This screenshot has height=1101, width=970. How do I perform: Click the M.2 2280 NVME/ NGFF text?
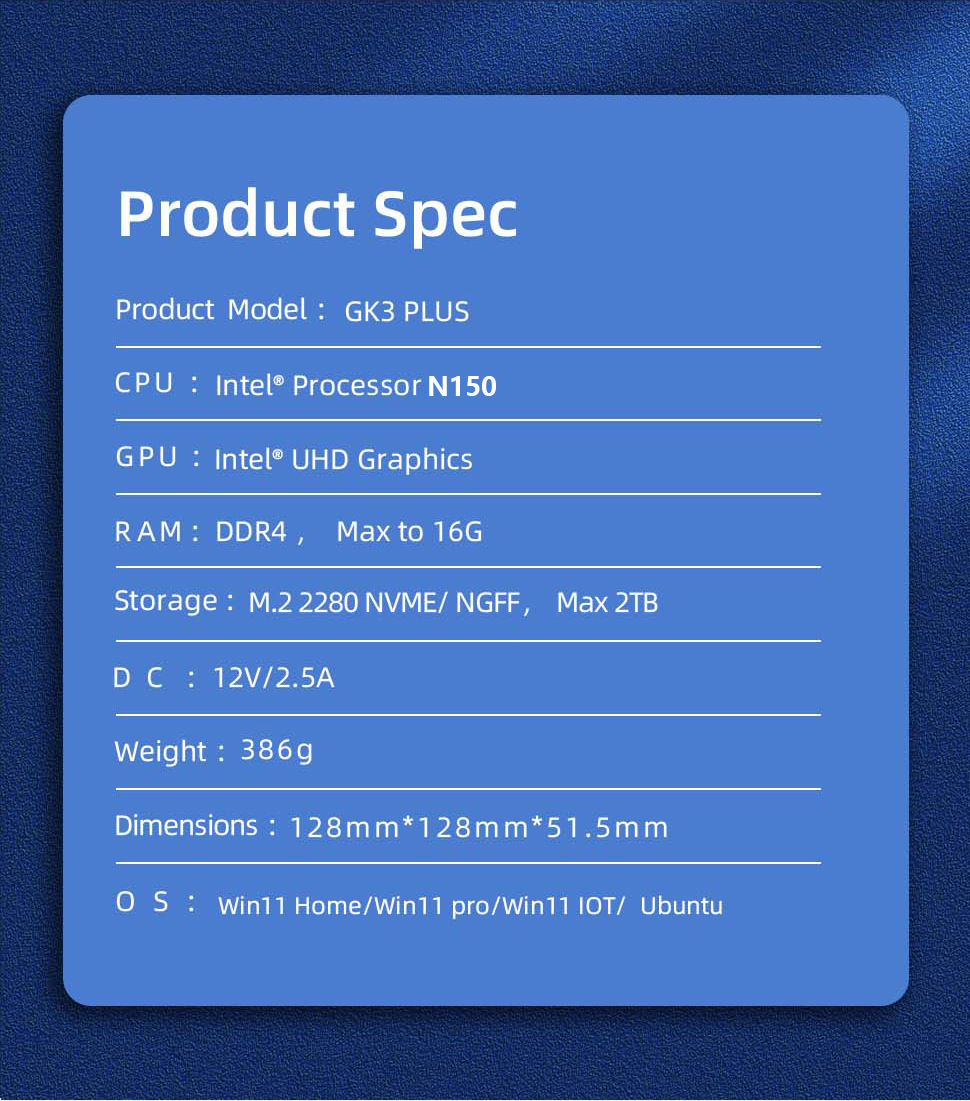[383, 604]
